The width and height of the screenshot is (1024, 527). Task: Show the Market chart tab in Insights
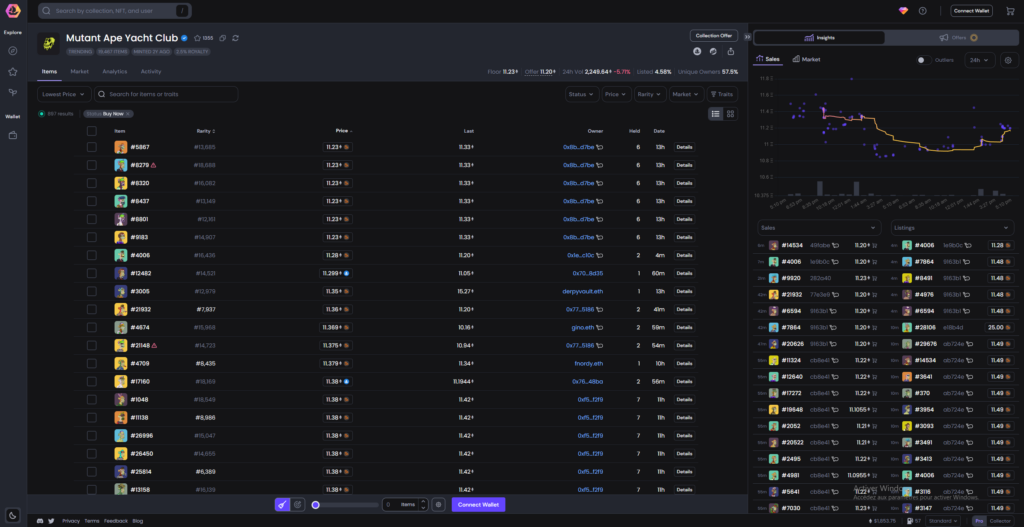coord(807,59)
